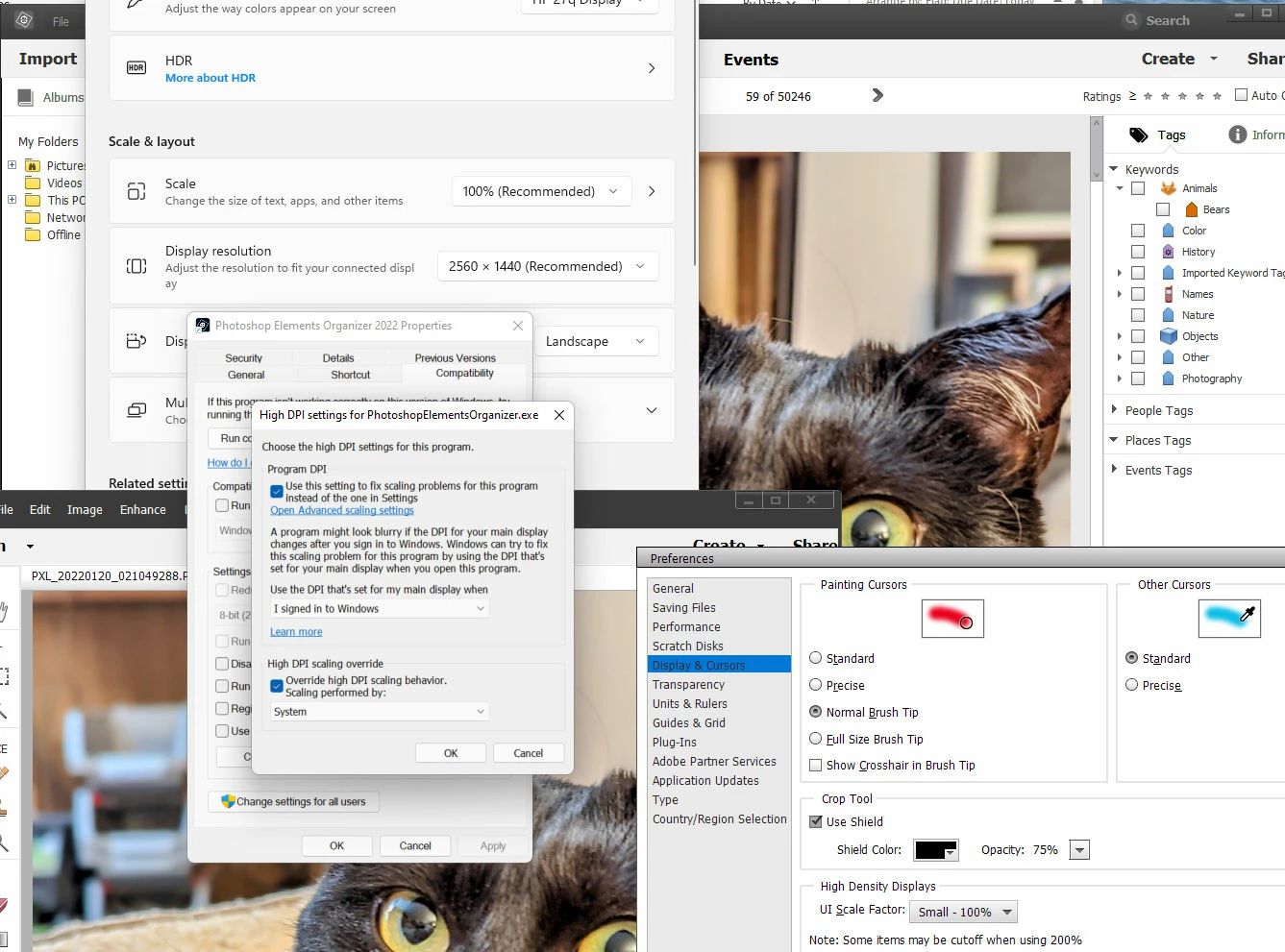
Task: Open 'I signed in to Windows' dropdown
Action: tap(380, 609)
